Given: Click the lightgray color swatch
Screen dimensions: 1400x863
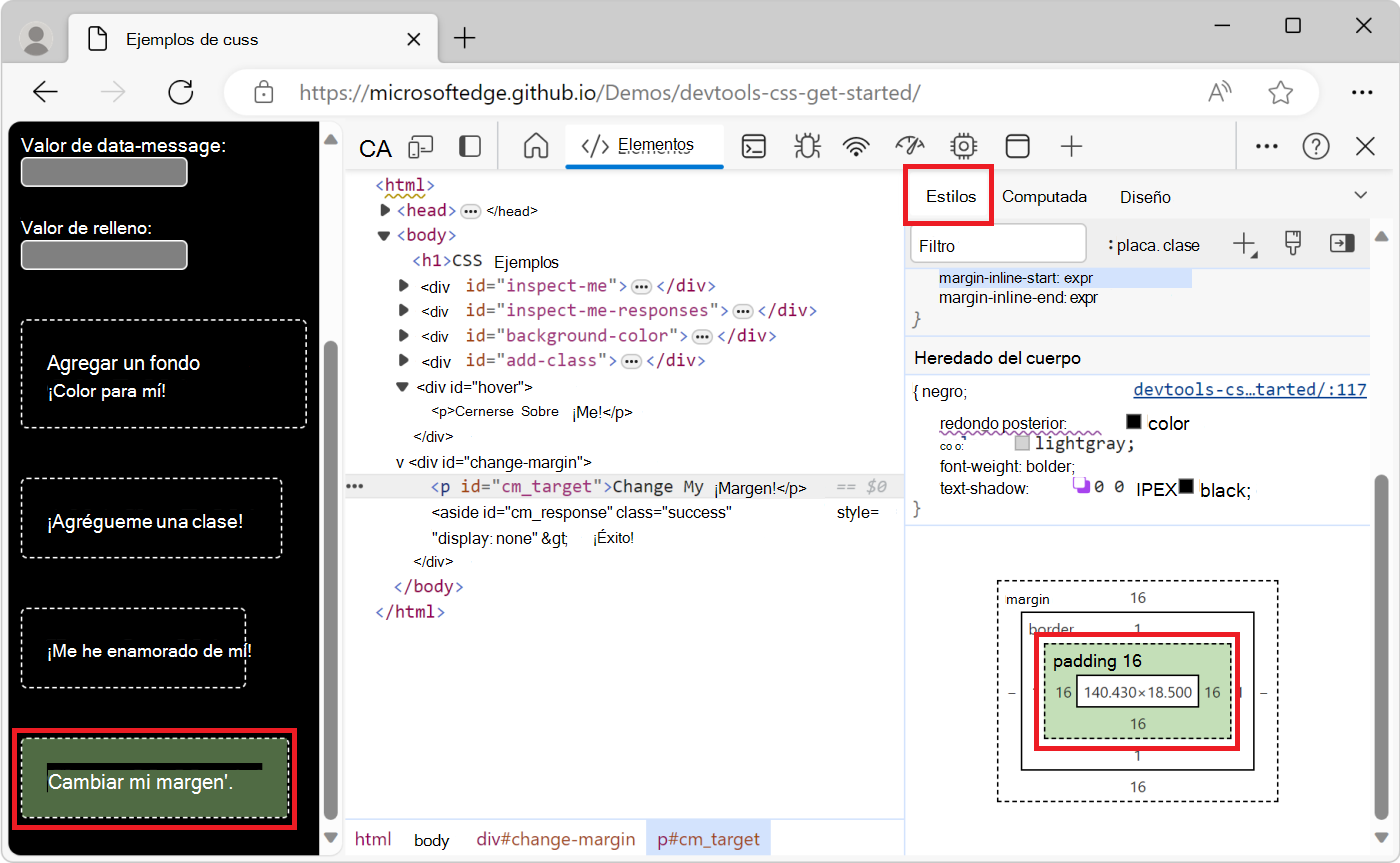Looking at the screenshot, I should pyautogui.click(x=1022, y=444).
